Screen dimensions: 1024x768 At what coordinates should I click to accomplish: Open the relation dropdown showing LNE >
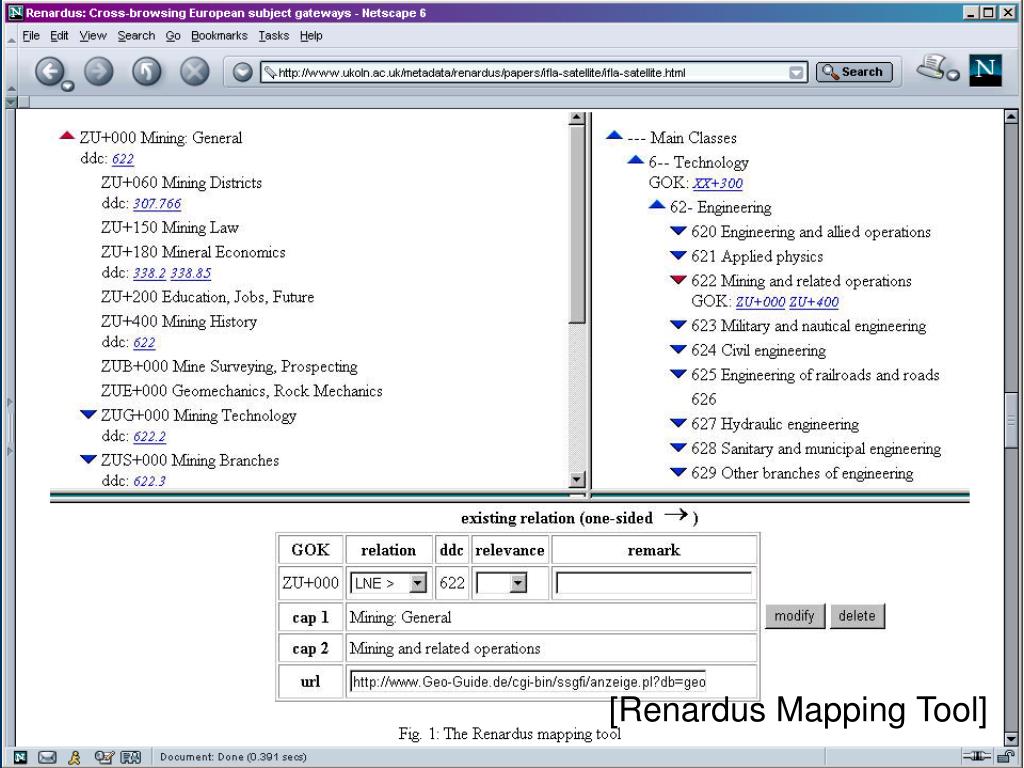tap(418, 583)
